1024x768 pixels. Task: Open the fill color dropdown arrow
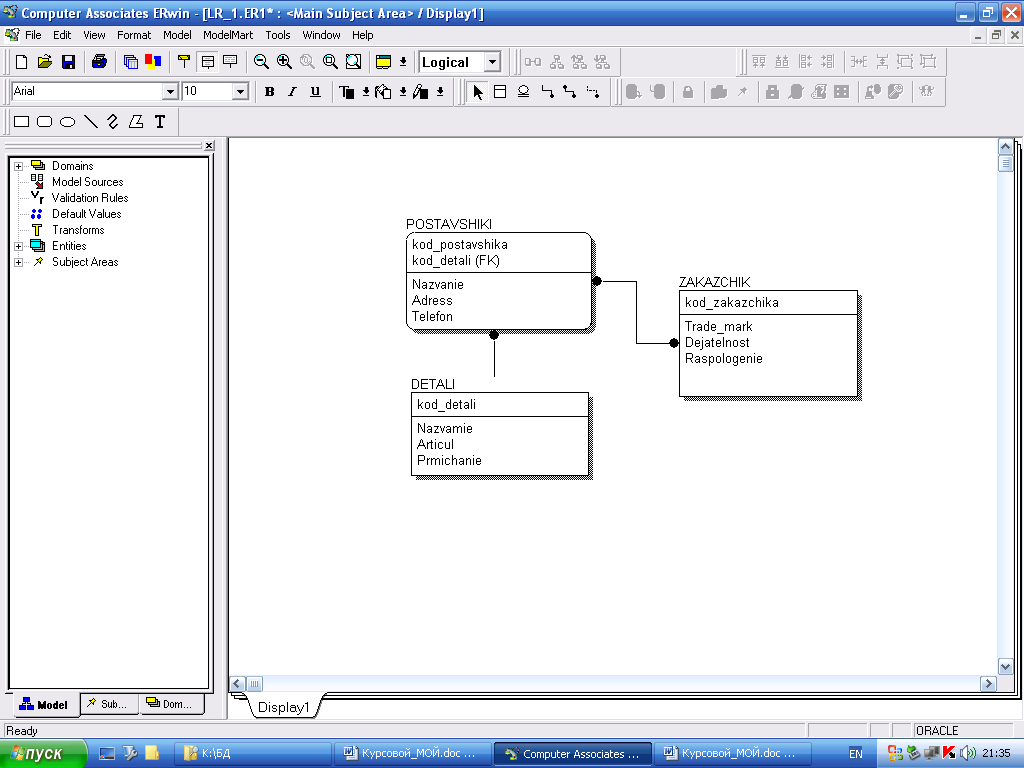pos(403,92)
